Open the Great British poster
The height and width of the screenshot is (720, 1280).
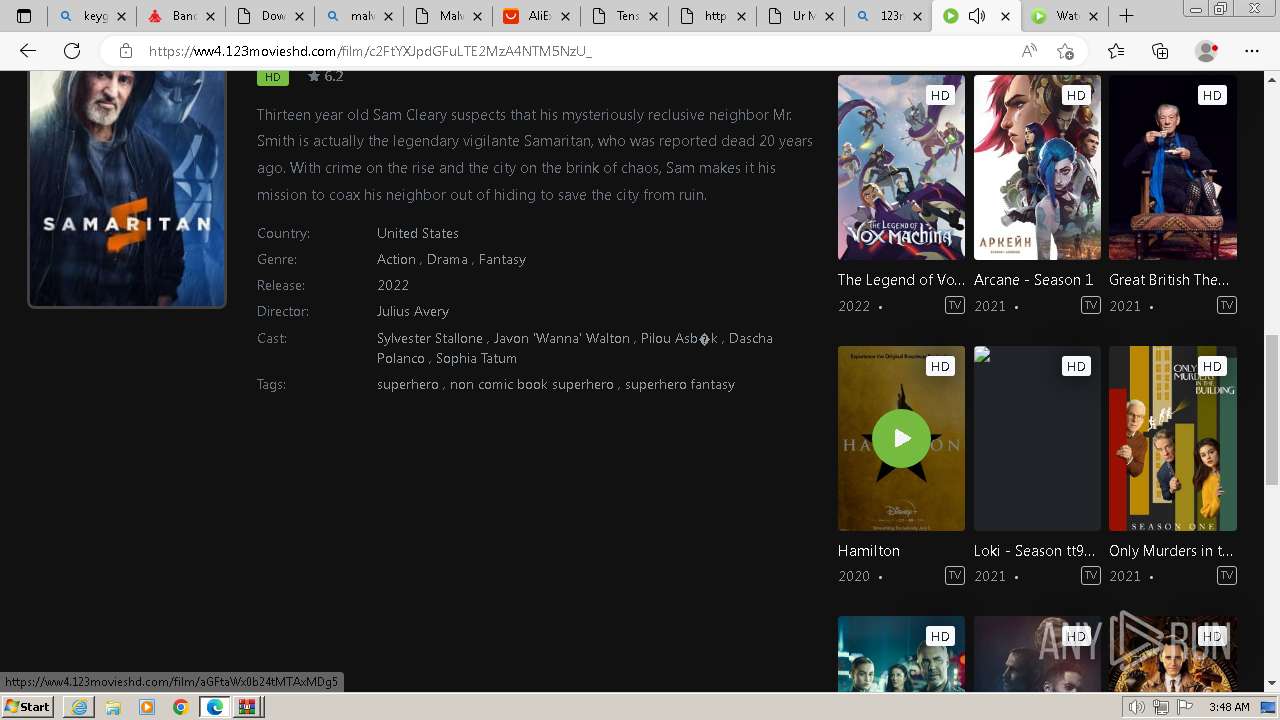coord(1173,167)
